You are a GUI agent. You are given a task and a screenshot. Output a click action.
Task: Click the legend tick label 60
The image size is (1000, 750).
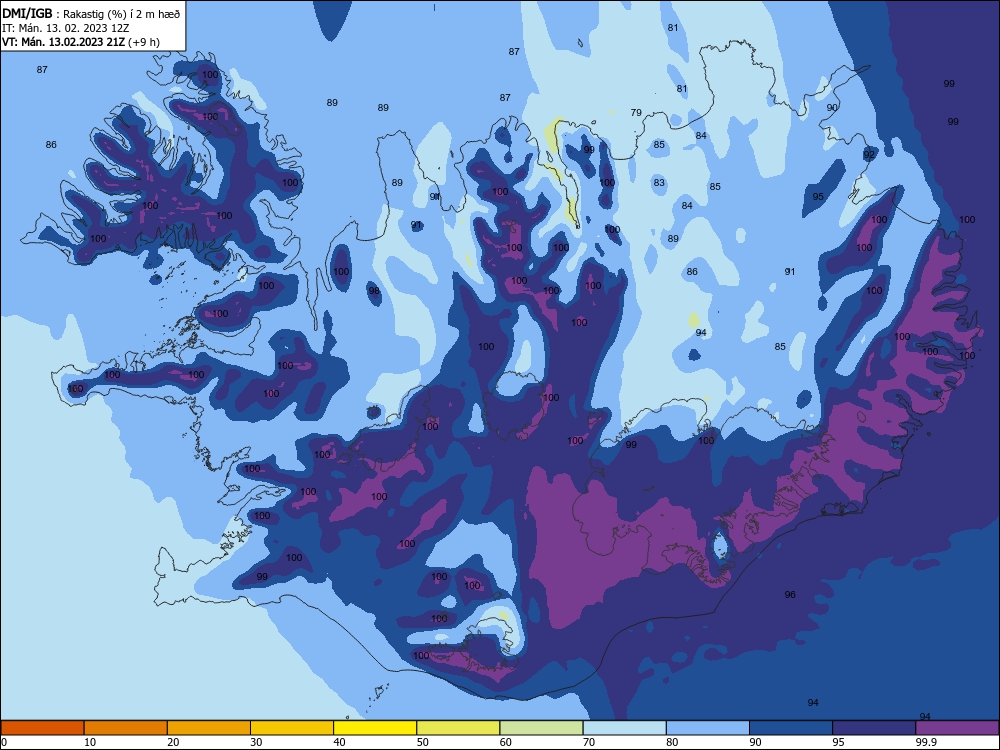506,742
